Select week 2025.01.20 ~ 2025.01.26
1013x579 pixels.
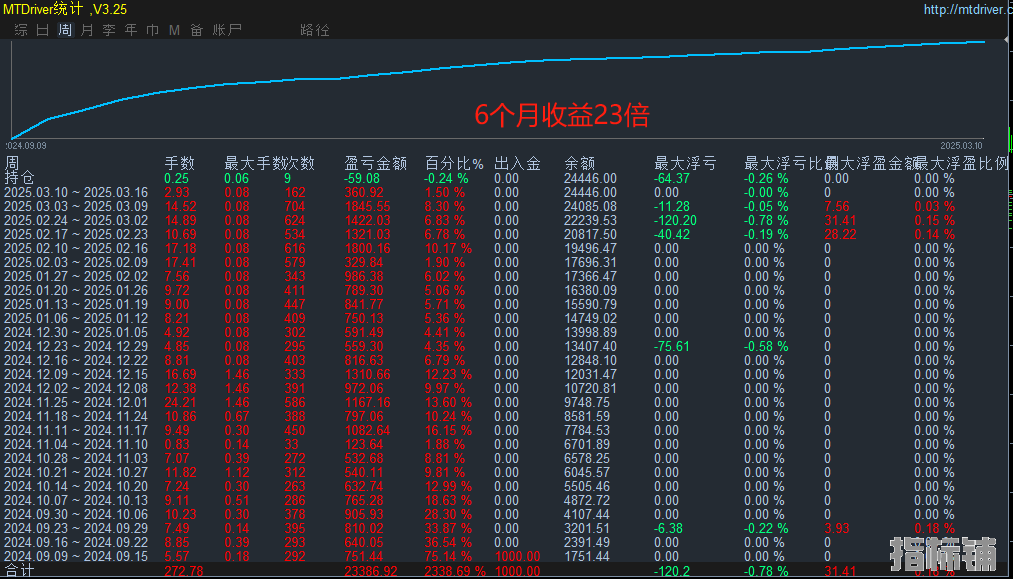[x=76, y=290]
